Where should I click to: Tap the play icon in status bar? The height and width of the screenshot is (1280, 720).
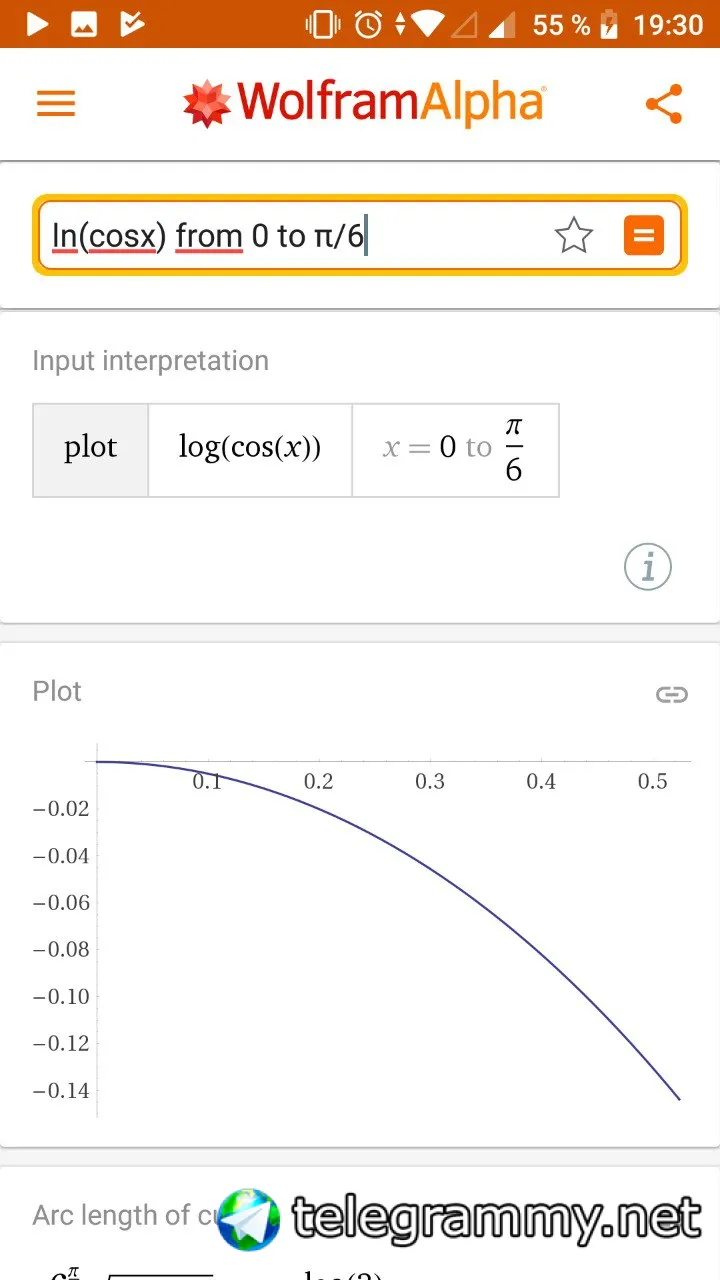coord(37,24)
